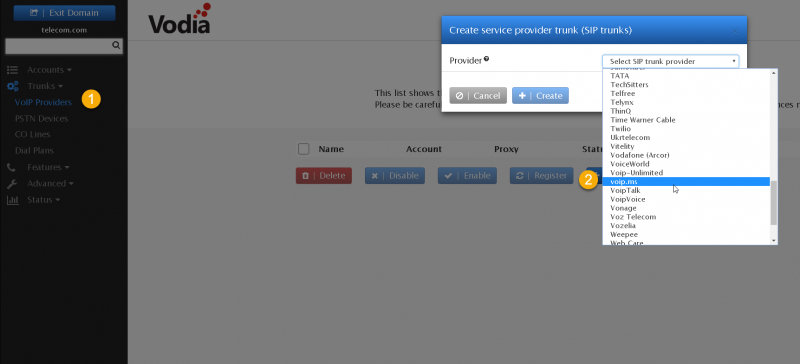Click the provider list scroll up arrow
Viewport: 800px width, 364px height.
(773, 74)
